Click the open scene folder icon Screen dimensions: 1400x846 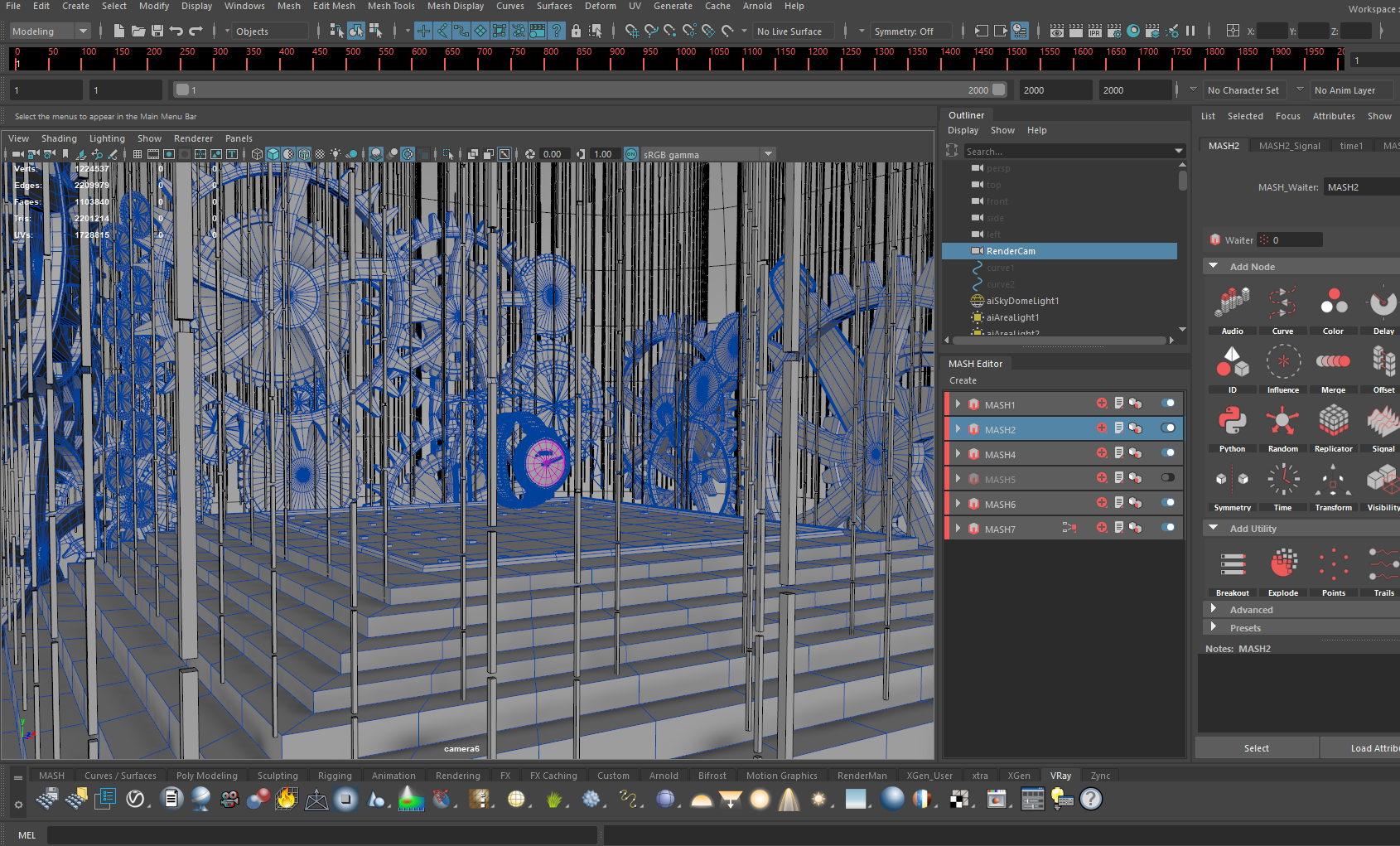138,31
